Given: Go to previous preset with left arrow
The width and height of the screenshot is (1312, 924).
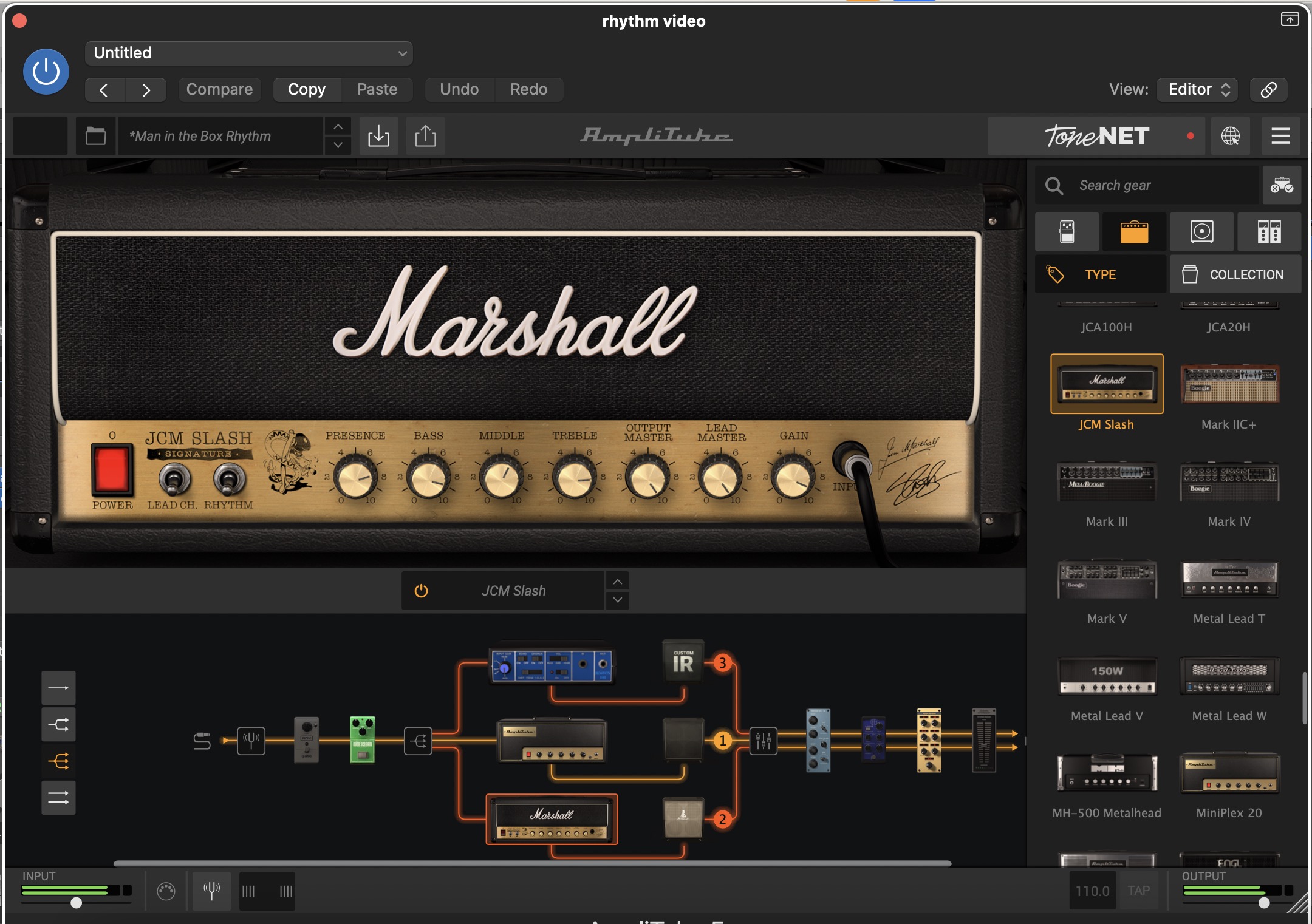Looking at the screenshot, I should 104,90.
